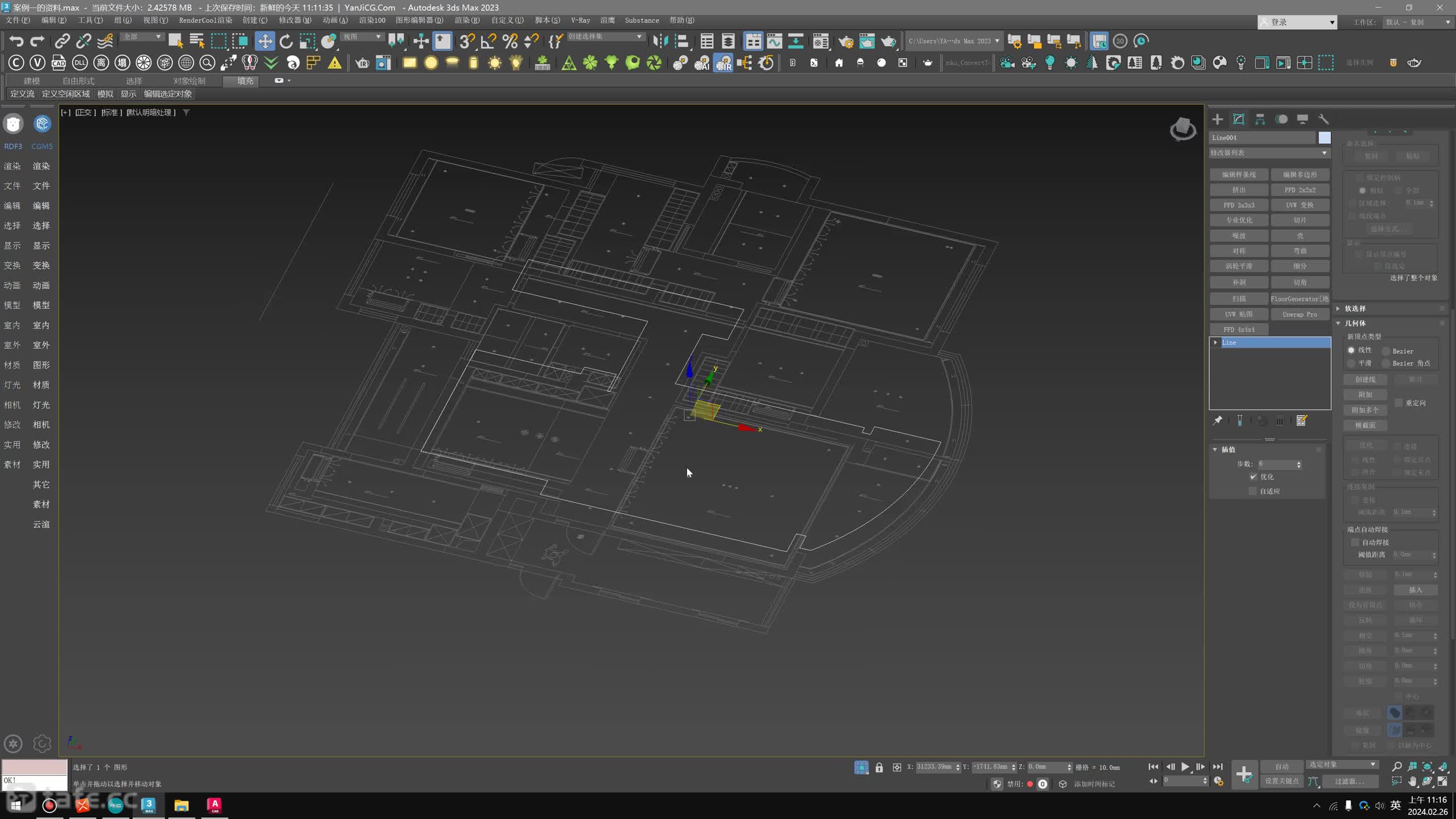This screenshot has height=819, width=1456.
Task: Toggle the selection lock padlock icon
Action: pyautogui.click(x=879, y=767)
